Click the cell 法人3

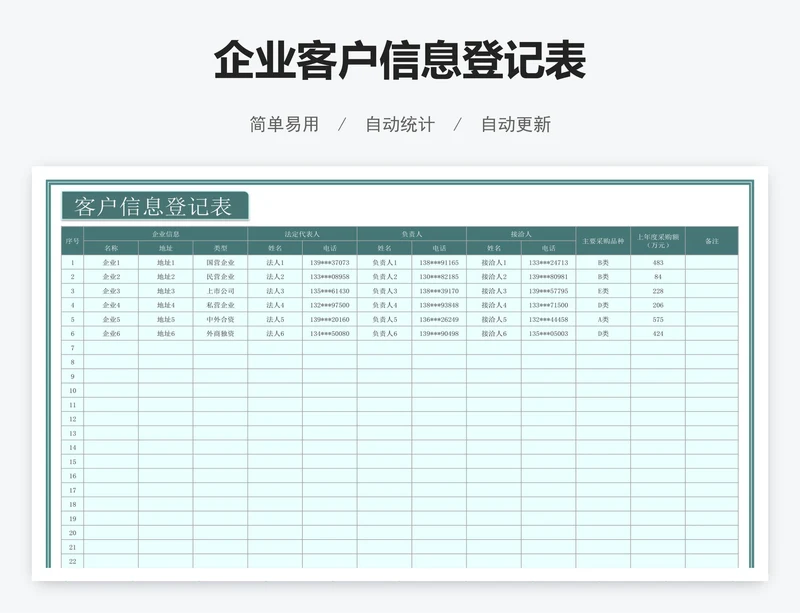[275, 291]
